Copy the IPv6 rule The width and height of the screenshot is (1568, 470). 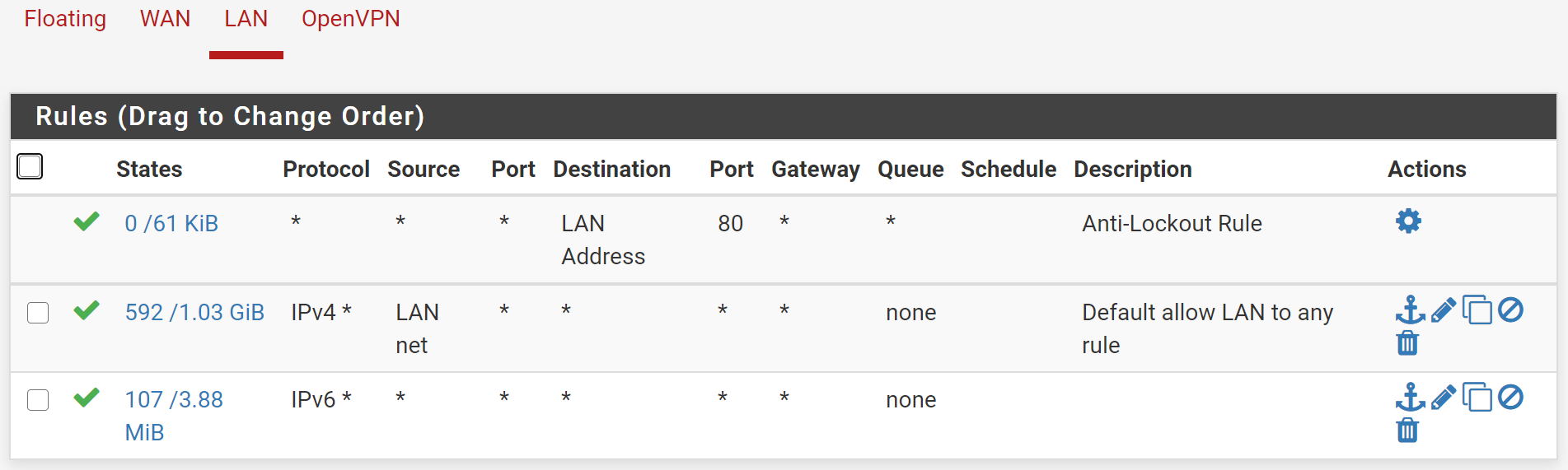tap(1477, 398)
